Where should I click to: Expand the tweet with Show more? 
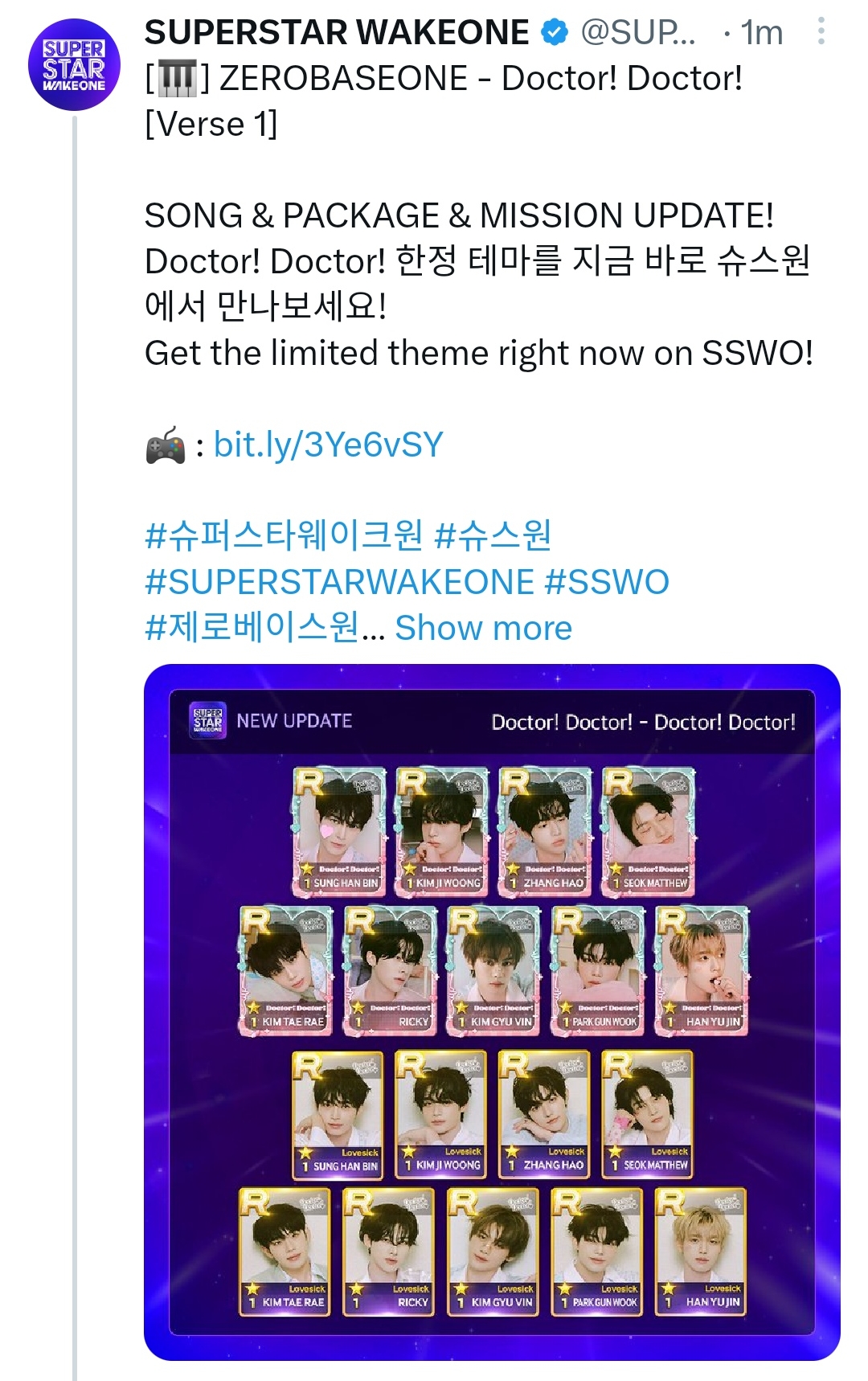coord(483,628)
